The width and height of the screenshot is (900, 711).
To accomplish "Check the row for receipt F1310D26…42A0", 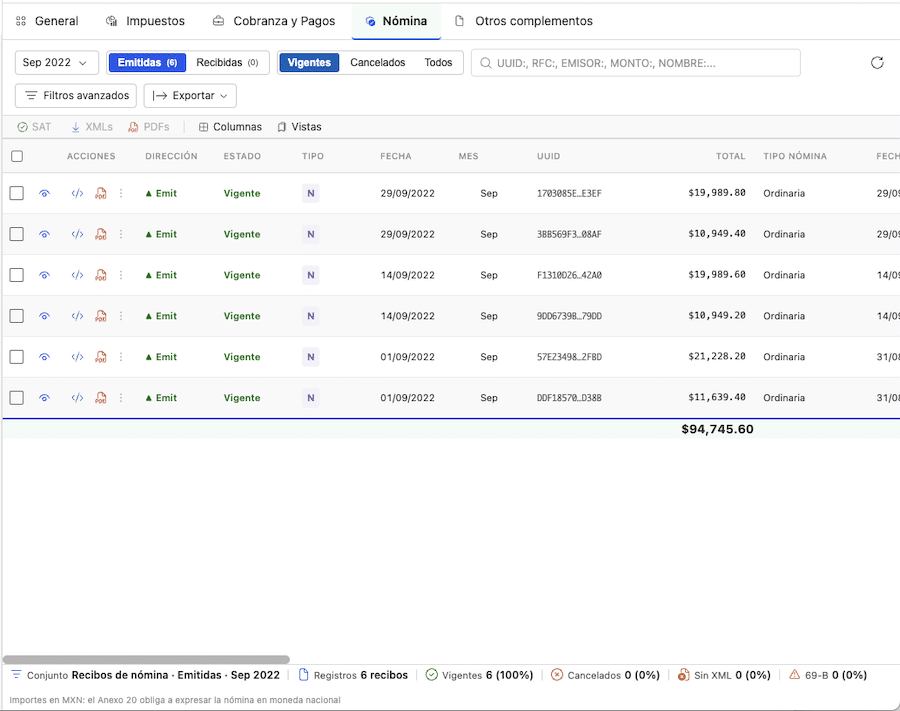I will click(x=17, y=275).
